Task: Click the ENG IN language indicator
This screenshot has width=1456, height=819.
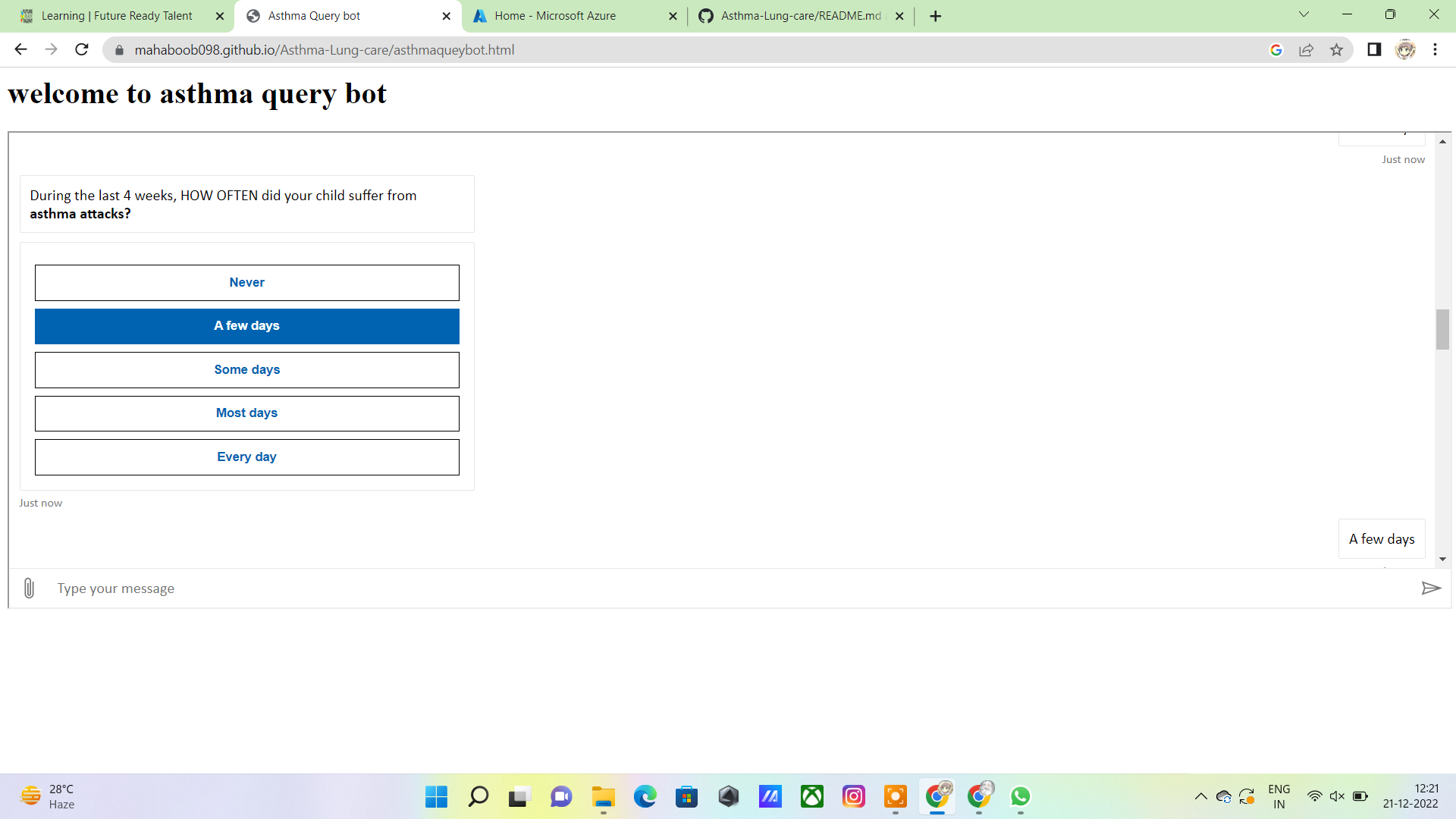Action: click(x=1279, y=796)
